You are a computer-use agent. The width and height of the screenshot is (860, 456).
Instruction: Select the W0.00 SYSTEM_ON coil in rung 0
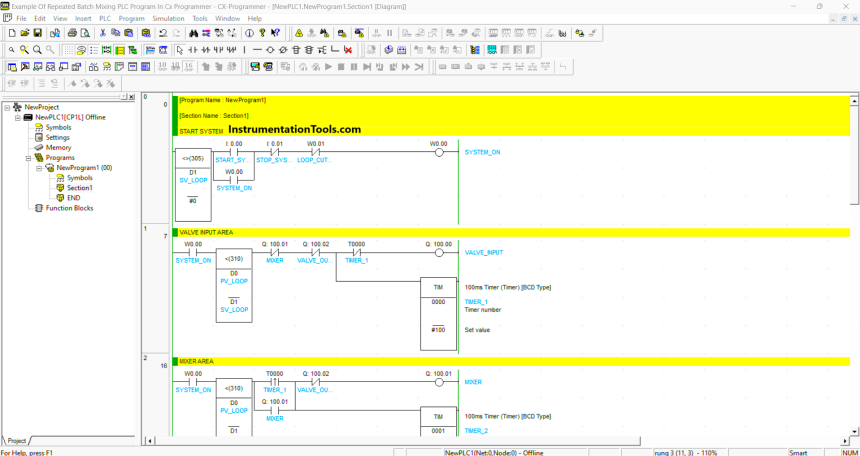439,152
